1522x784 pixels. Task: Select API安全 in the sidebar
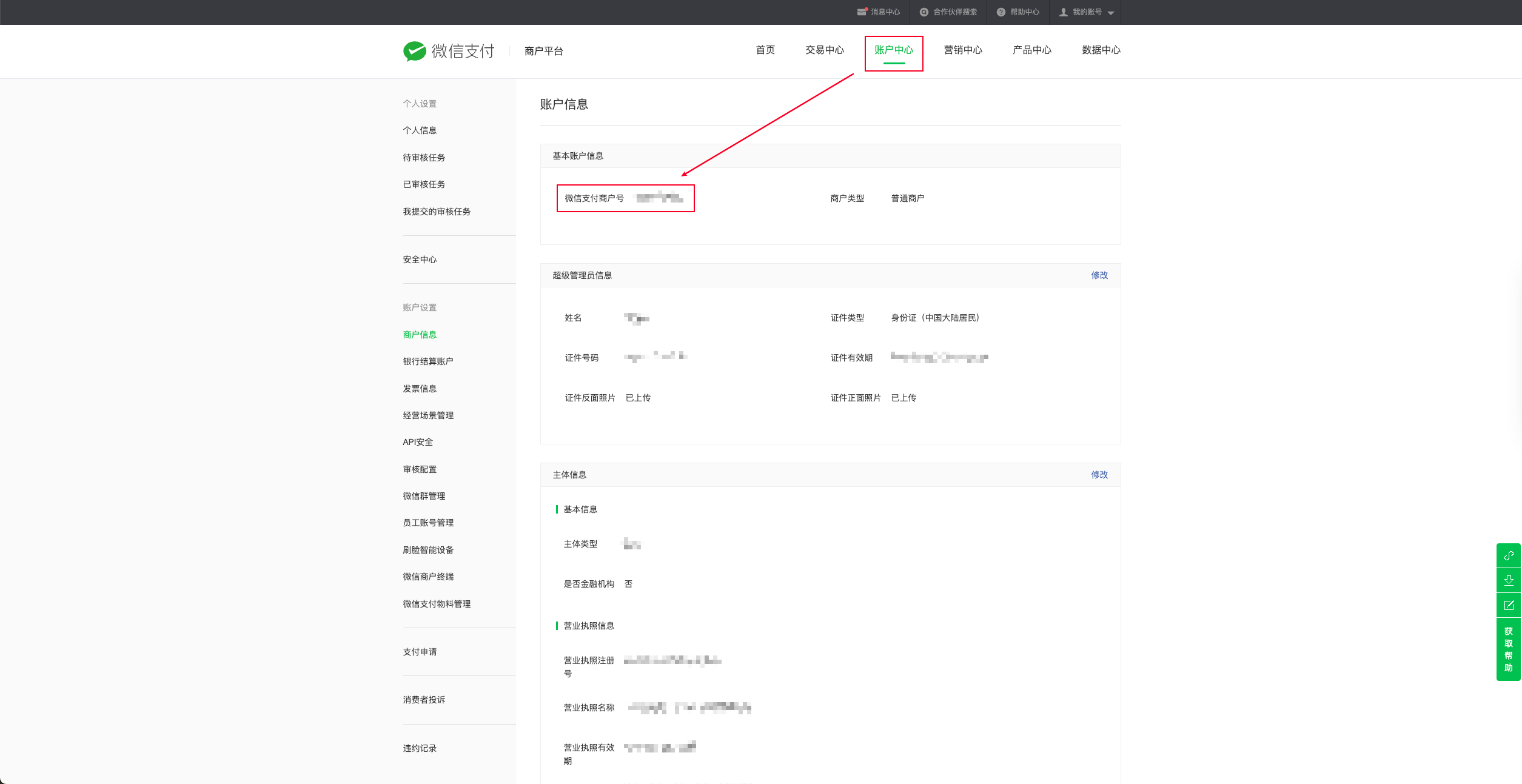pos(418,442)
